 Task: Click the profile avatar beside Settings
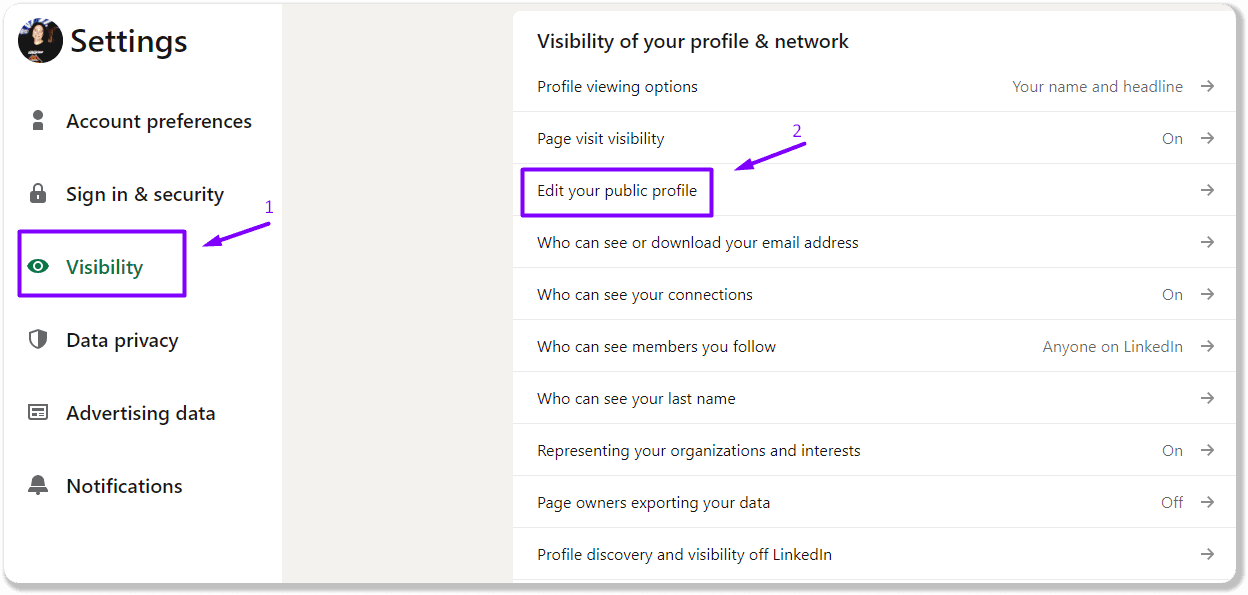(40, 41)
